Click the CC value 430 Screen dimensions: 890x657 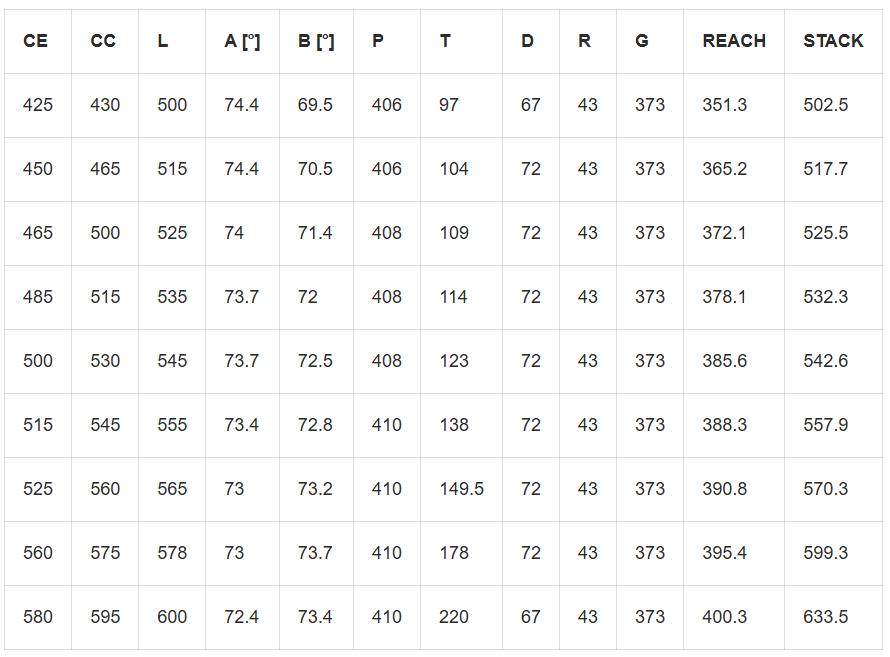(x=105, y=105)
